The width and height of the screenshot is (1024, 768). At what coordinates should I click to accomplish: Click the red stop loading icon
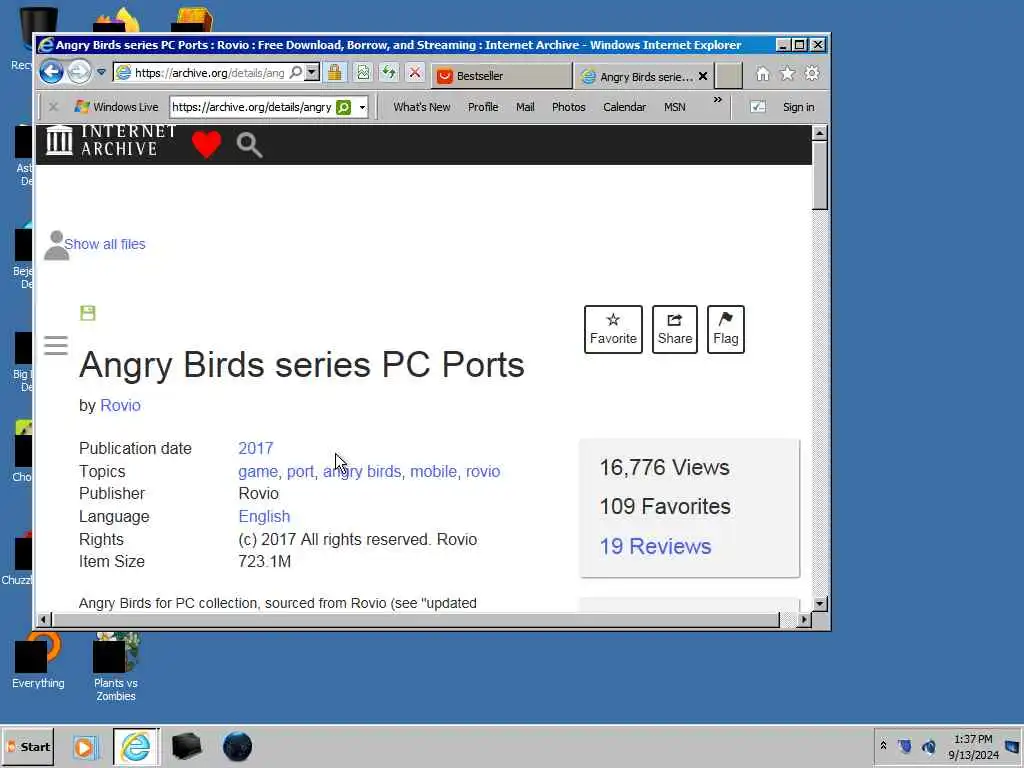tap(415, 72)
